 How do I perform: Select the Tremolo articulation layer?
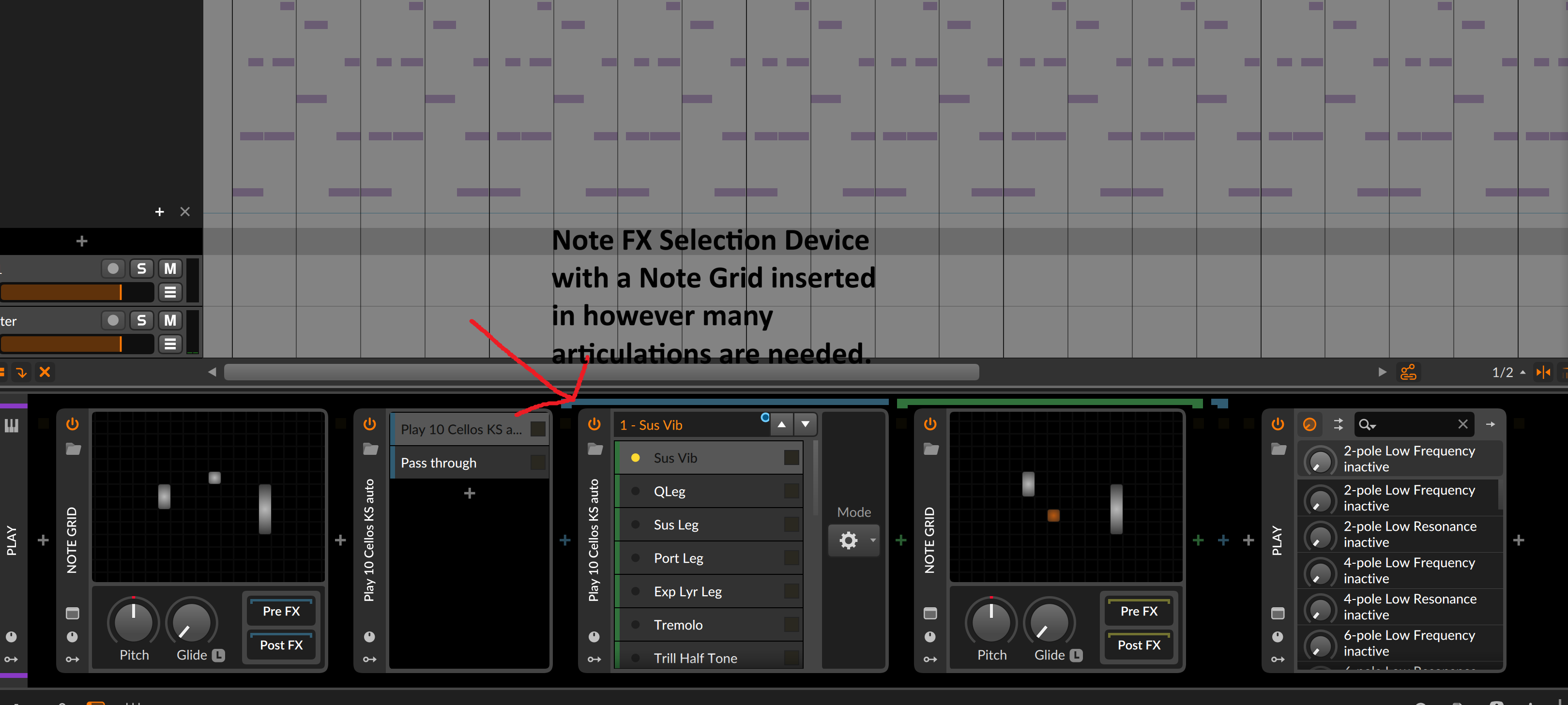[677, 625]
